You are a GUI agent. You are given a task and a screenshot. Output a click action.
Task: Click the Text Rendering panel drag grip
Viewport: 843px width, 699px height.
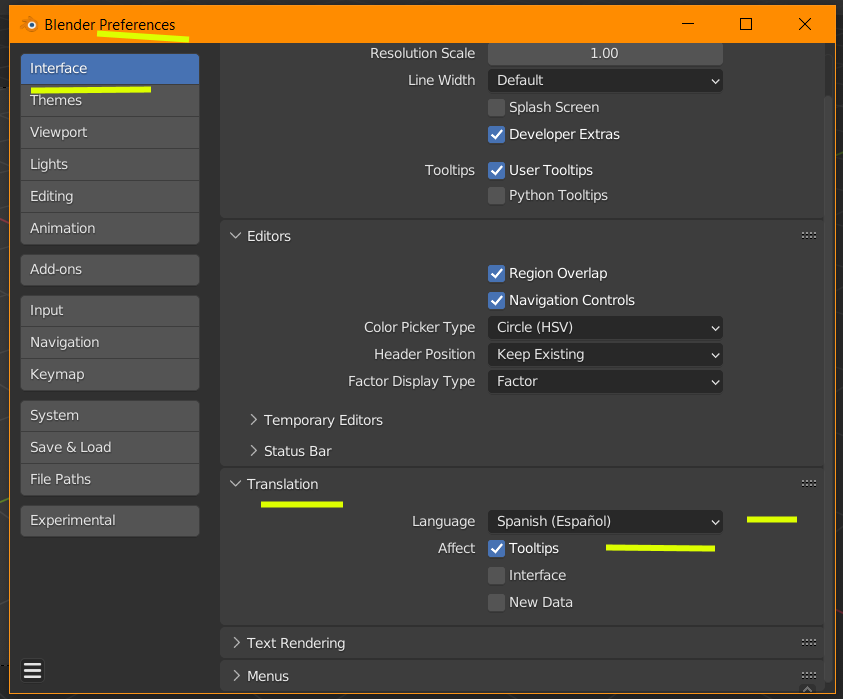click(x=809, y=643)
